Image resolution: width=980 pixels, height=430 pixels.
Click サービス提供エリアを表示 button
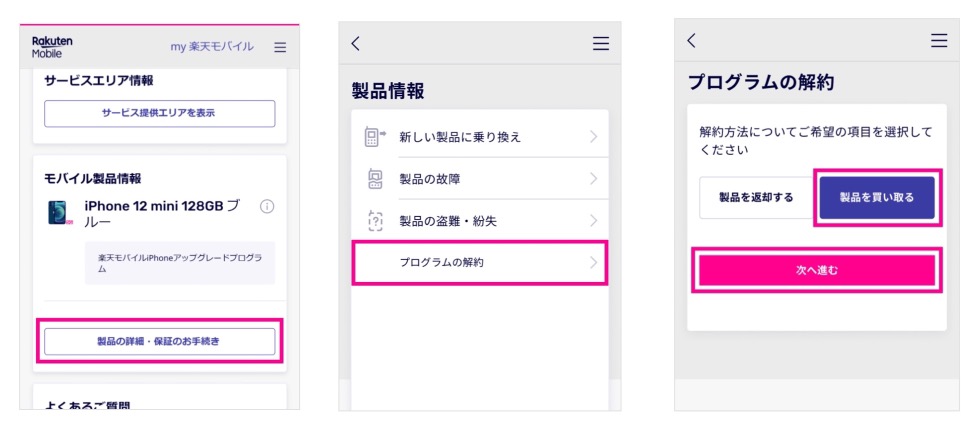[x=159, y=113]
